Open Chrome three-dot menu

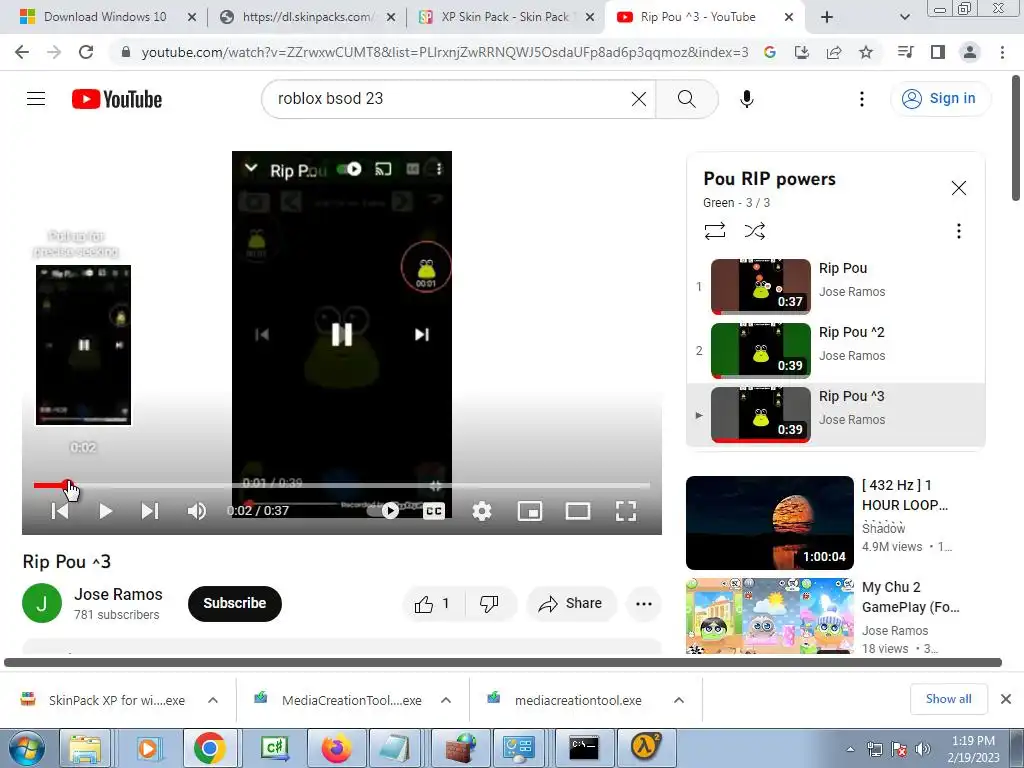point(1002,52)
